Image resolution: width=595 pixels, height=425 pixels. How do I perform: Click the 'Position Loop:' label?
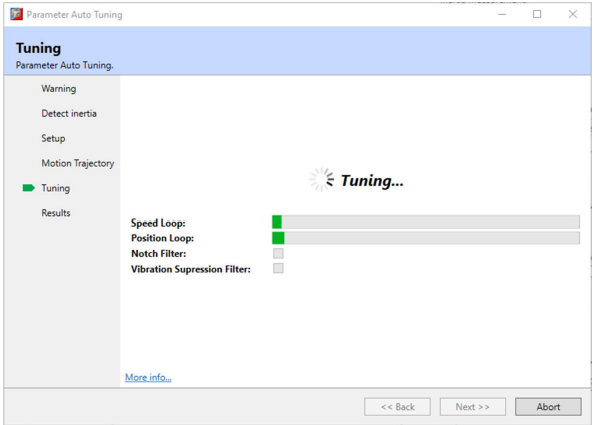pos(162,238)
